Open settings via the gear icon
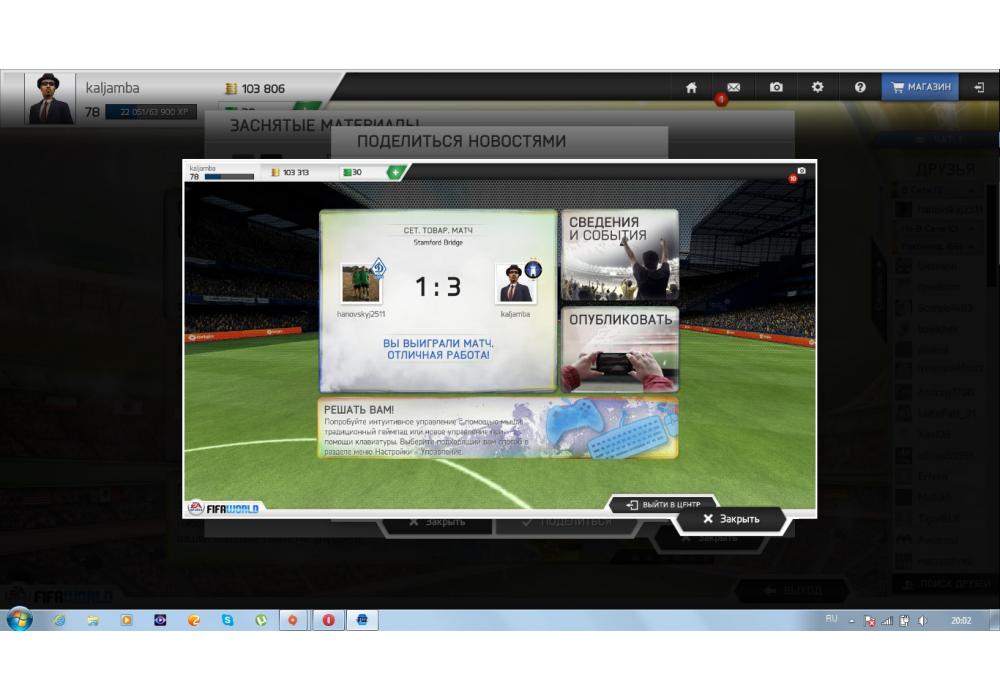This screenshot has width=1000, height=700. click(818, 88)
